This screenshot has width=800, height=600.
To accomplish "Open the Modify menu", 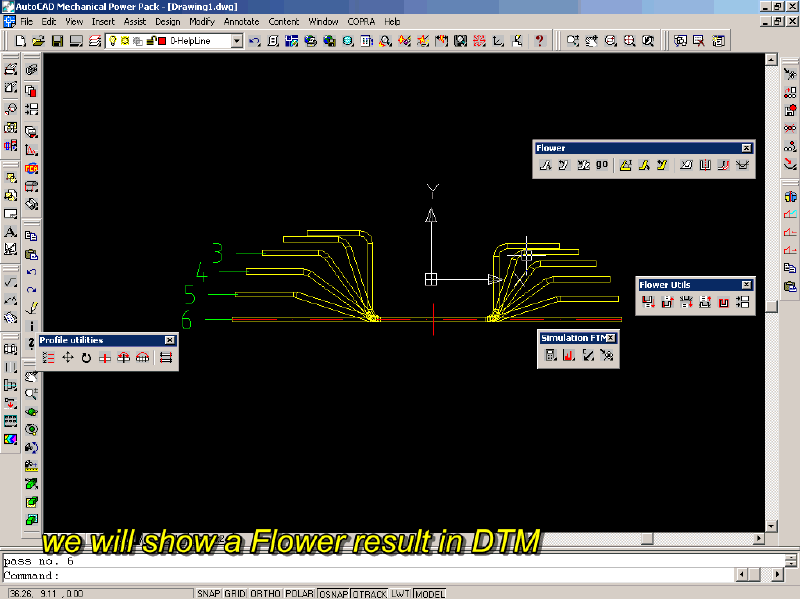I will pos(202,21).
